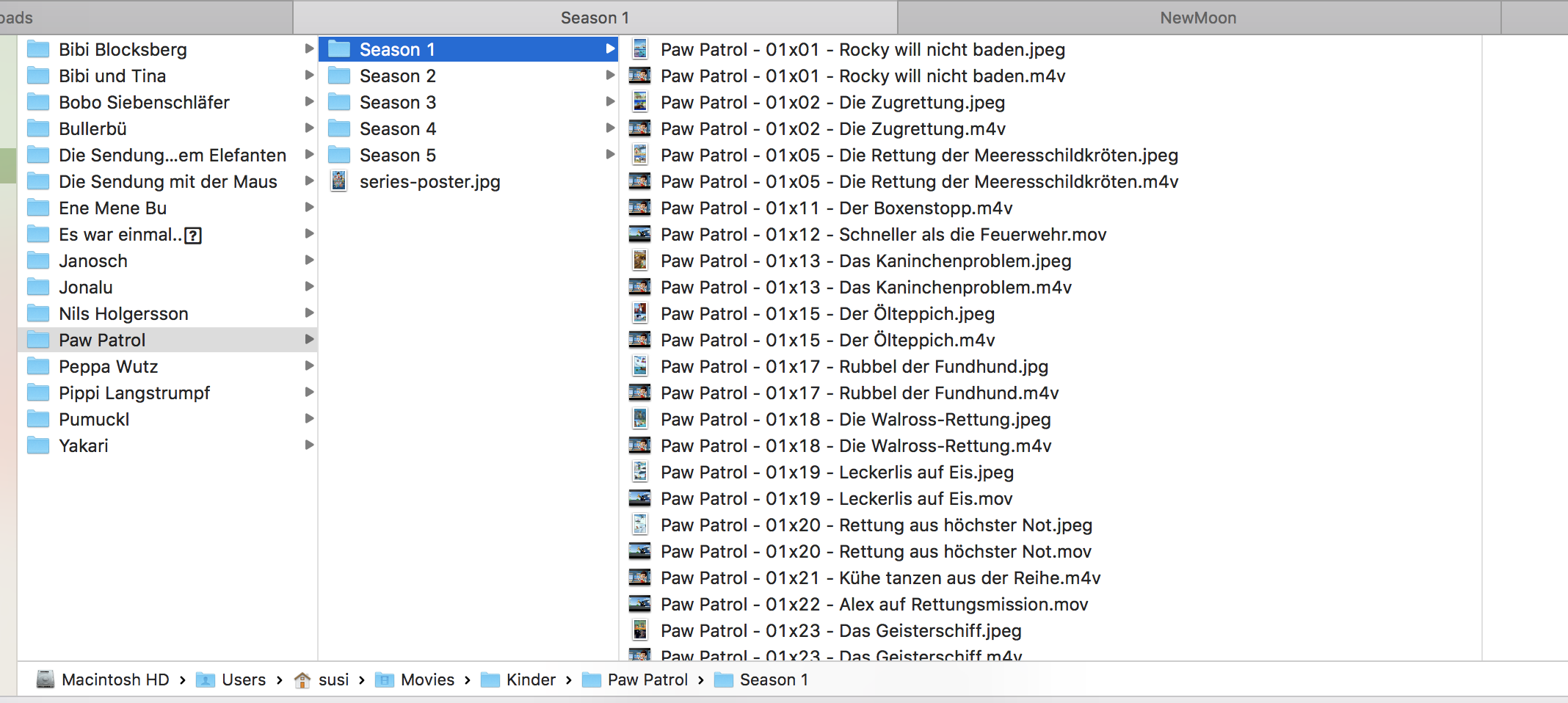The height and width of the screenshot is (703, 1568).
Task: Select the Season 1 tab
Action: click(595, 18)
